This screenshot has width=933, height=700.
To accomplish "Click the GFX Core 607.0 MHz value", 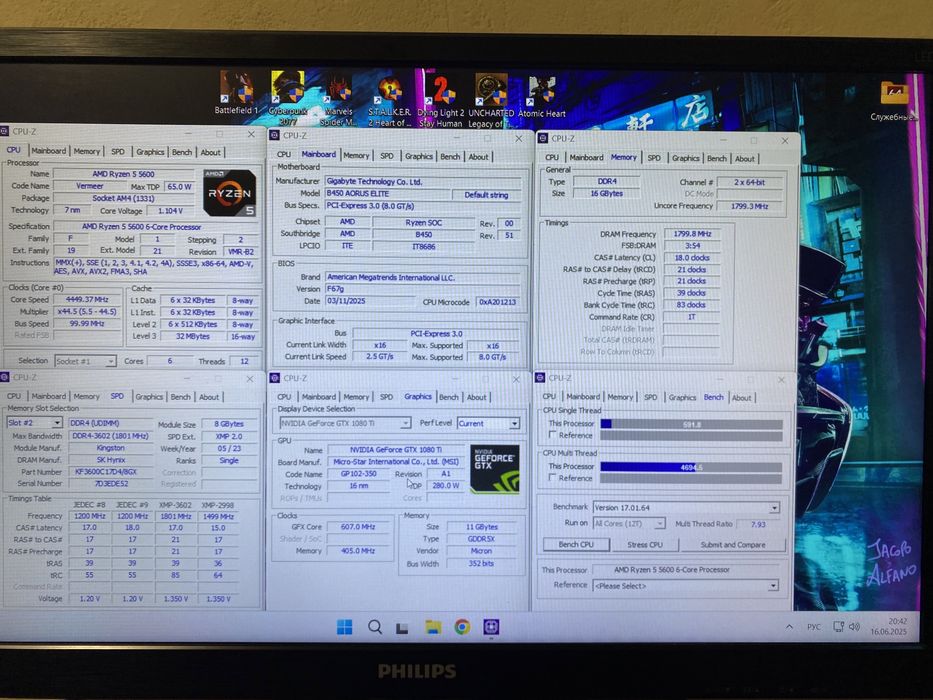I will point(358,527).
